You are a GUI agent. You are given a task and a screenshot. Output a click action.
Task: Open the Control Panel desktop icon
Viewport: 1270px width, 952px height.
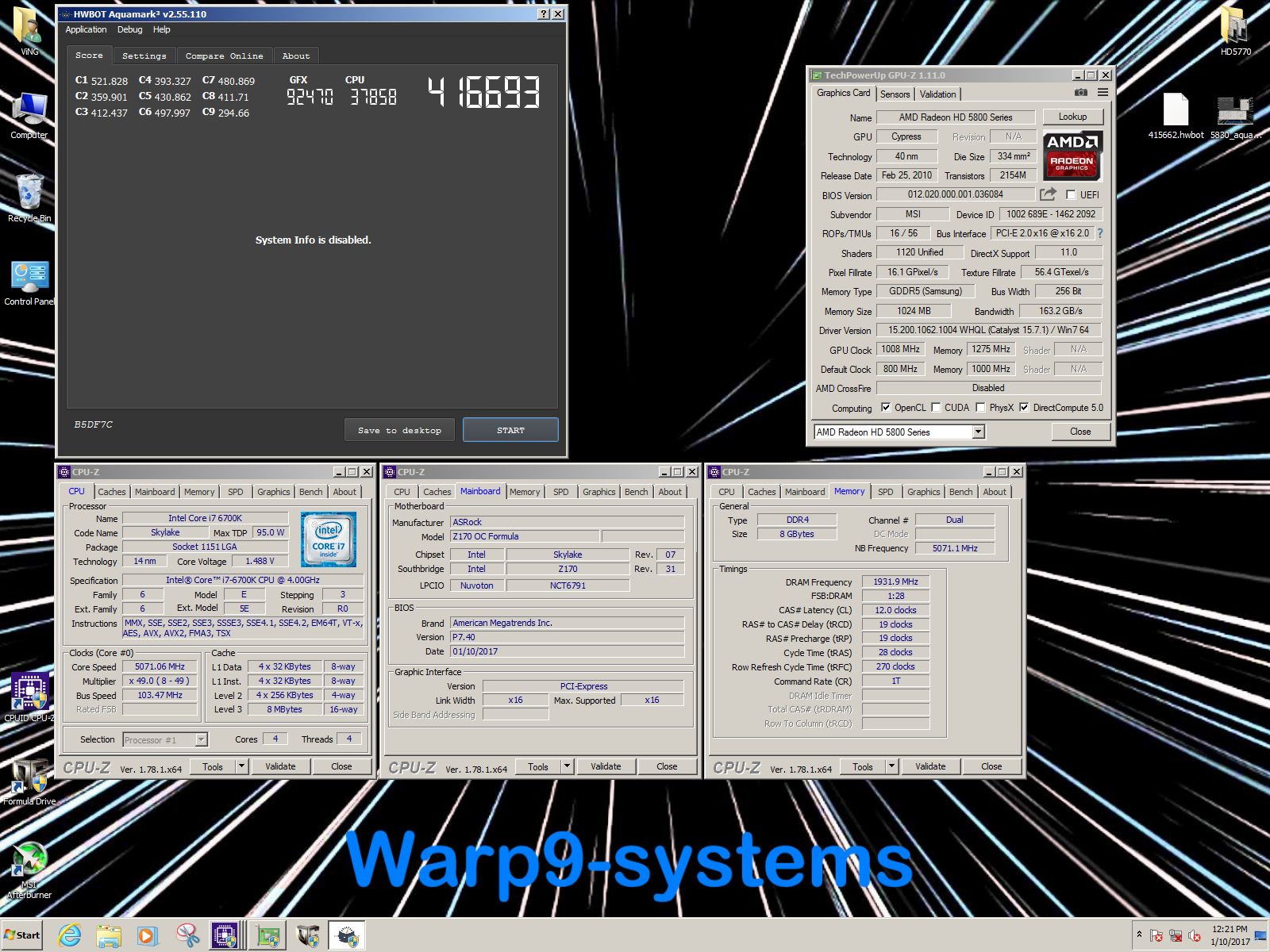coord(29,282)
